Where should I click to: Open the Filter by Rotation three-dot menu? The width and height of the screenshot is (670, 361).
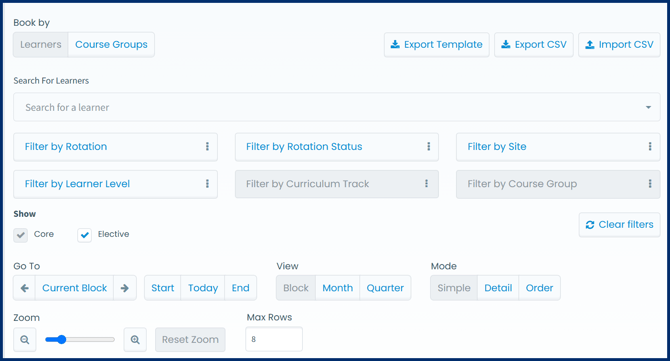pos(207,147)
